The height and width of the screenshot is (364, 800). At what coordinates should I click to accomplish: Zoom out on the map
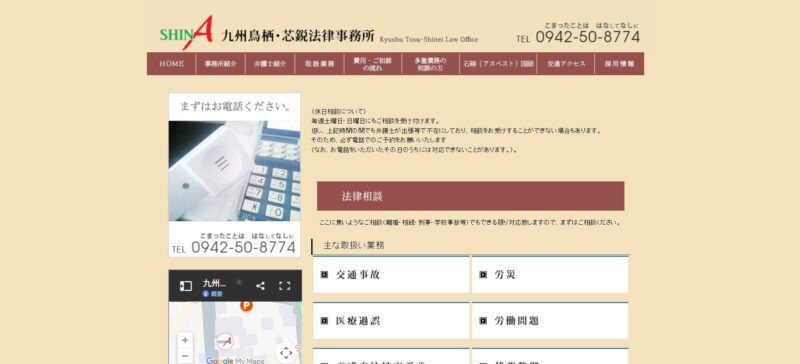click(x=185, y=356)
